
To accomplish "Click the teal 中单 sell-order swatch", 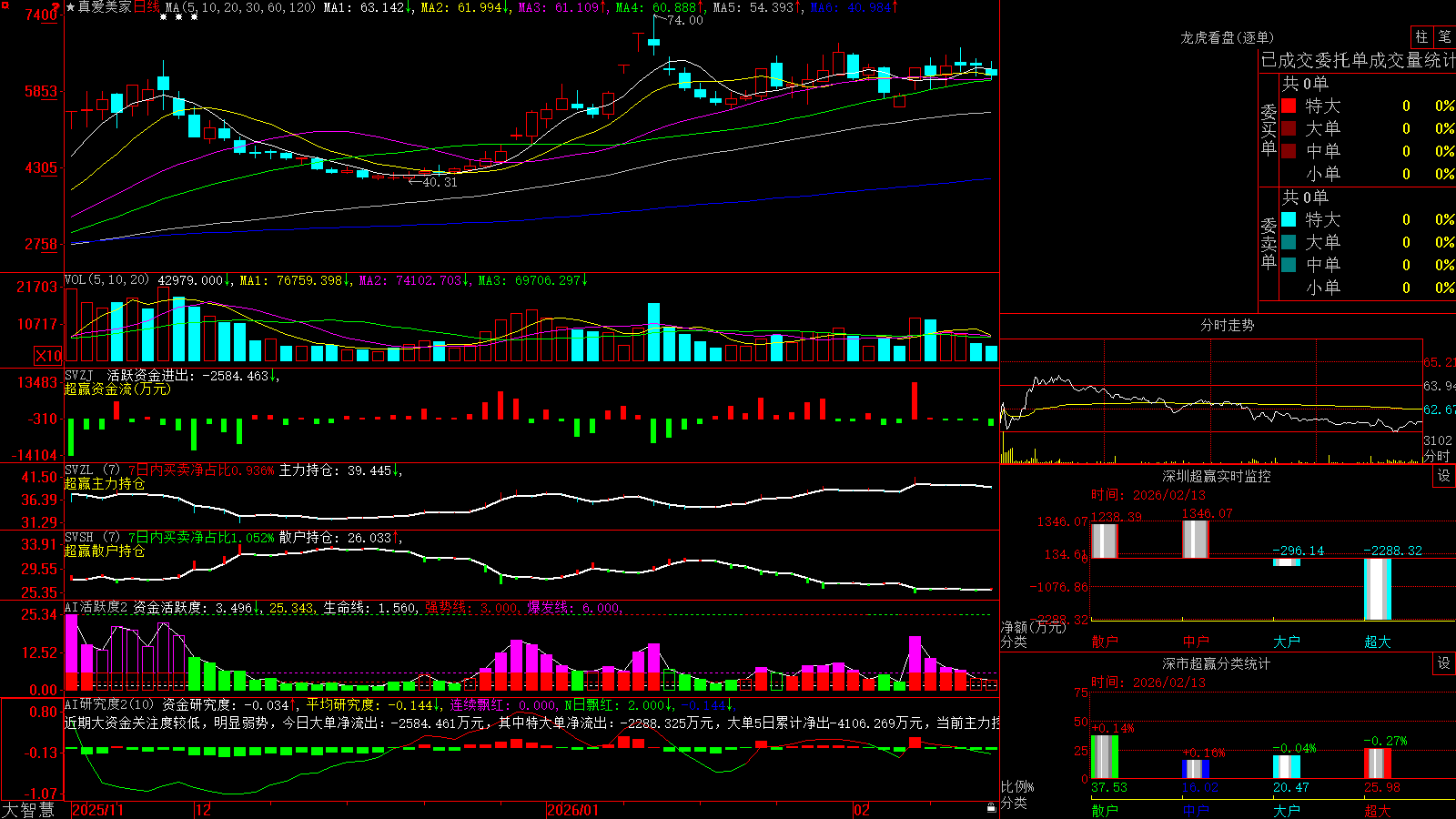I will click(1289, 265).
